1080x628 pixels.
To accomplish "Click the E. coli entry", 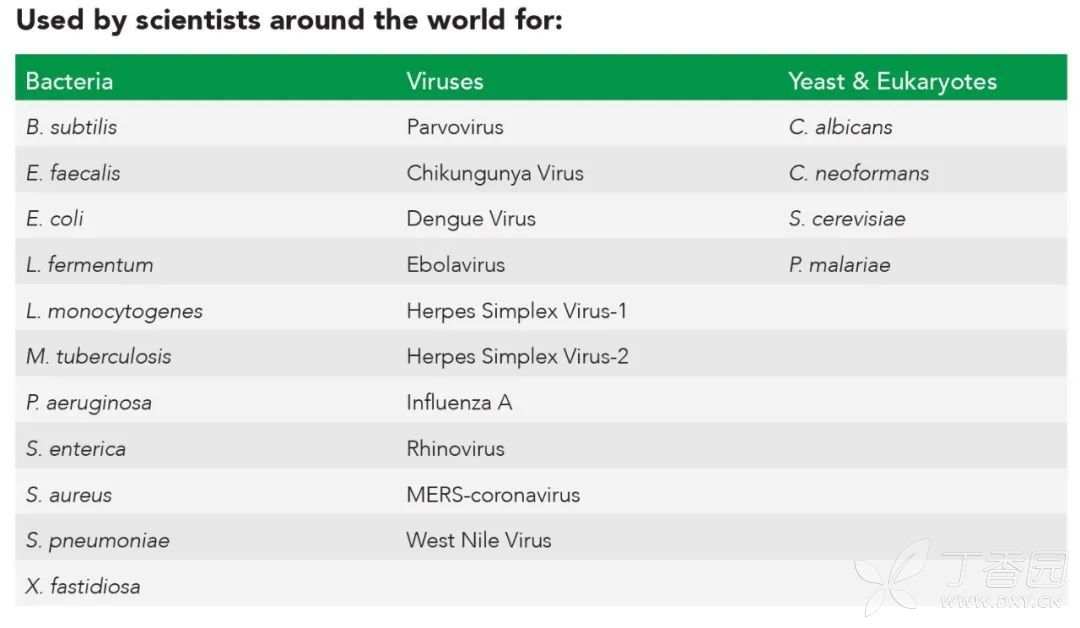I will (55, 219).
